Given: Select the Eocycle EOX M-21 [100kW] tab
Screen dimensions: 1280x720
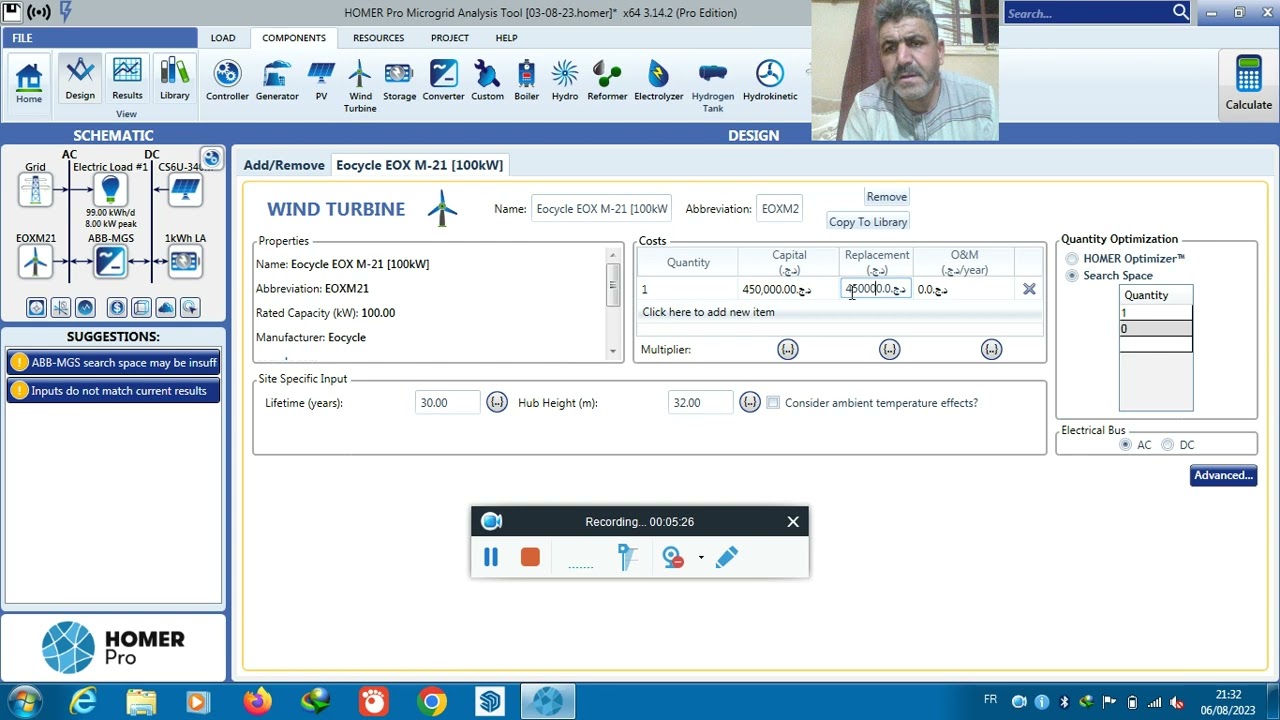Looking at the screenshot, I should [x=420, y=165].
